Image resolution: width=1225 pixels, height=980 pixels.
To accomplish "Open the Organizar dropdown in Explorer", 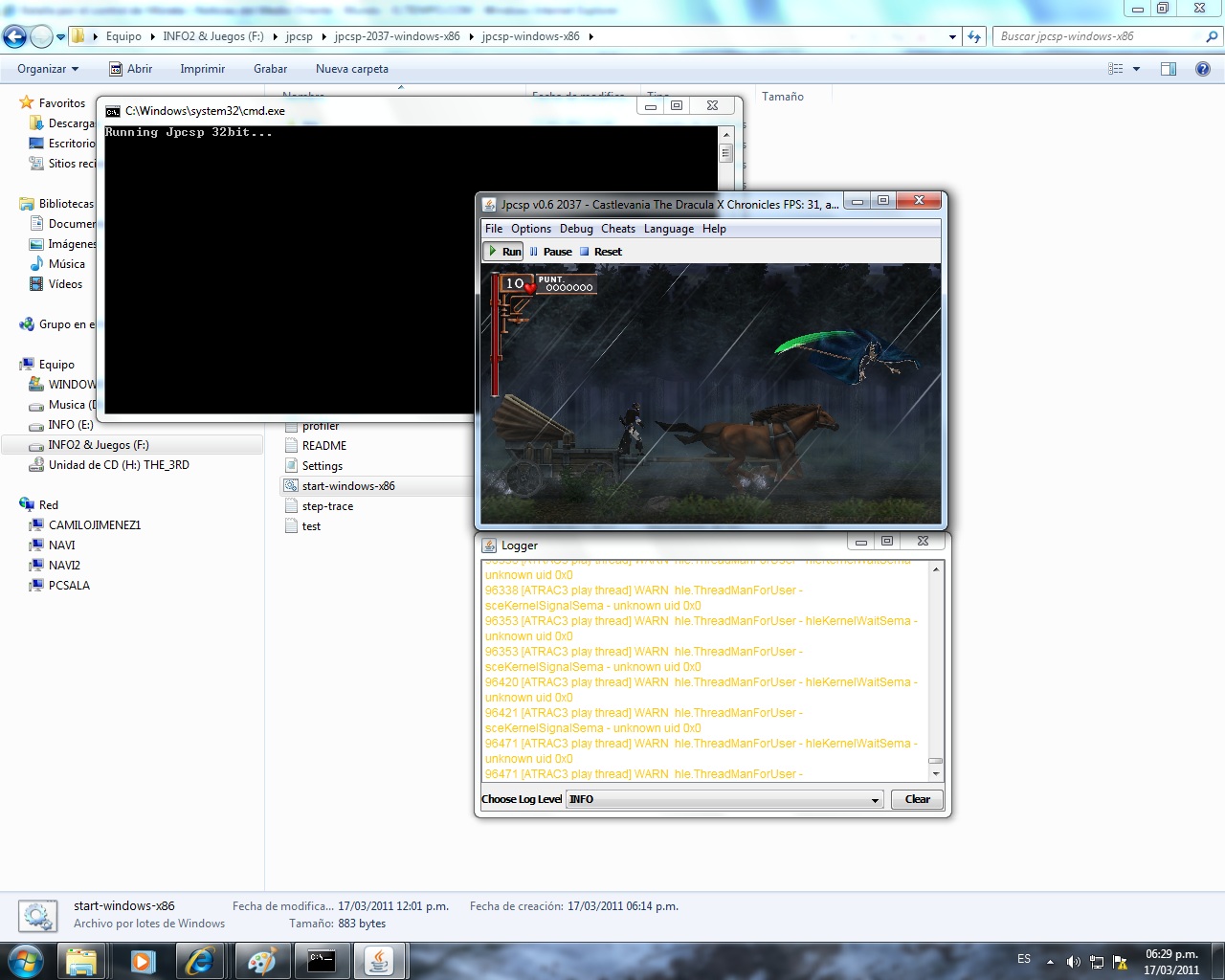I will pos(48,69).
